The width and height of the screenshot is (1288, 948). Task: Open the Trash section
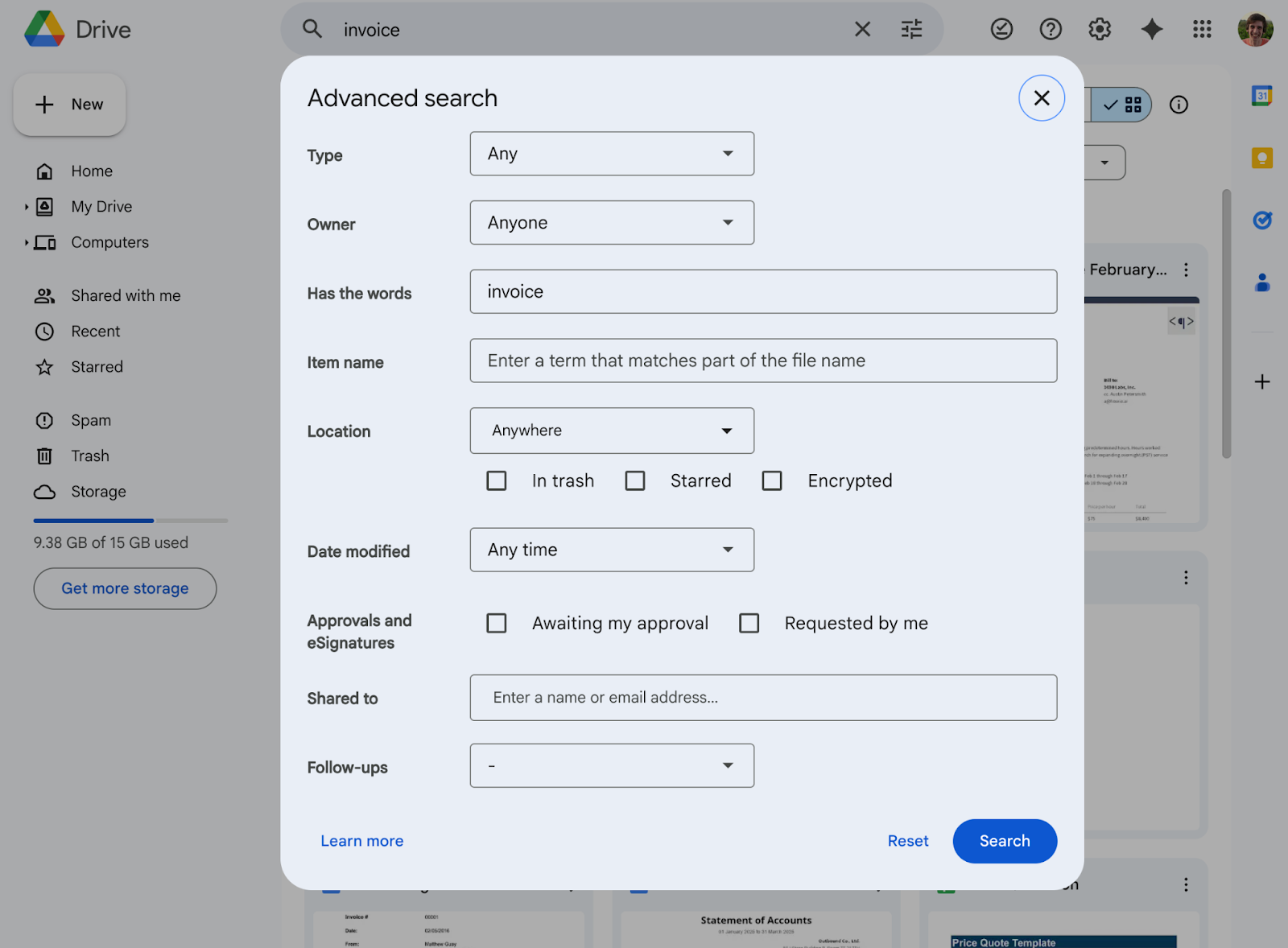tap(89, 455)
